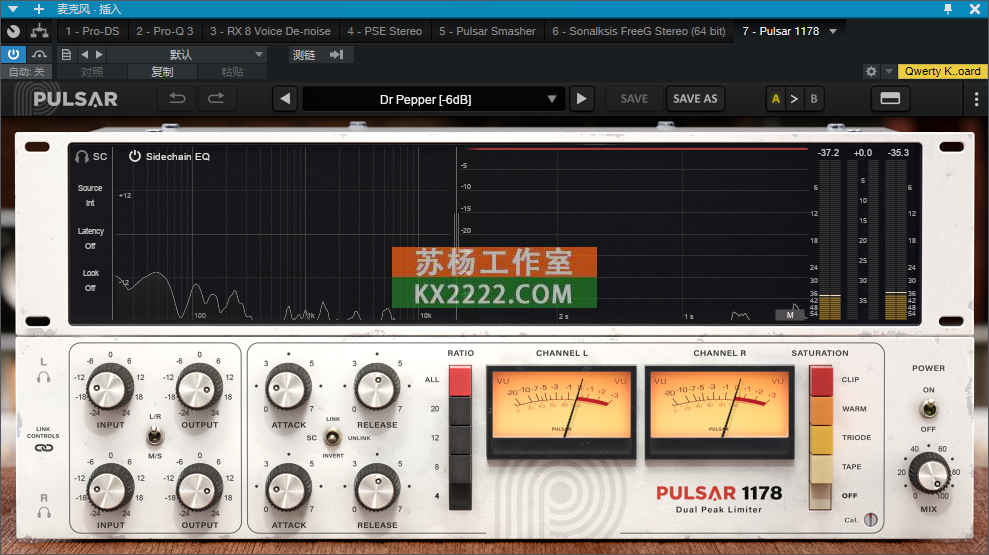The image size is (989, 555).
Task: Add an insert with the plus icon
Action: pos(38,9)
